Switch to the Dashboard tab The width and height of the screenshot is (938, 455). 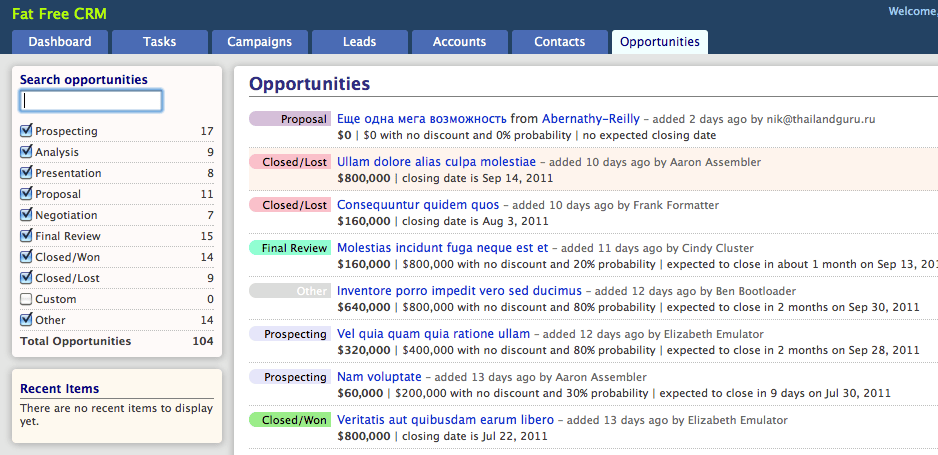[x=60, y=42]
